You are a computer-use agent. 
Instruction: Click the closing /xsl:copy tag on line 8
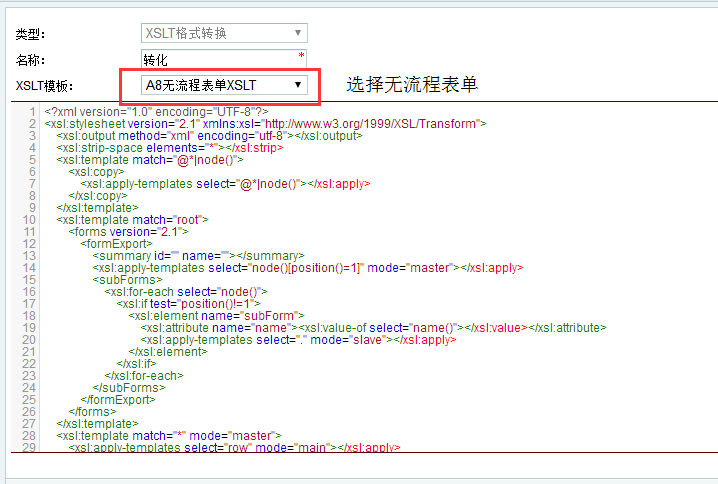tap(98, 196)
